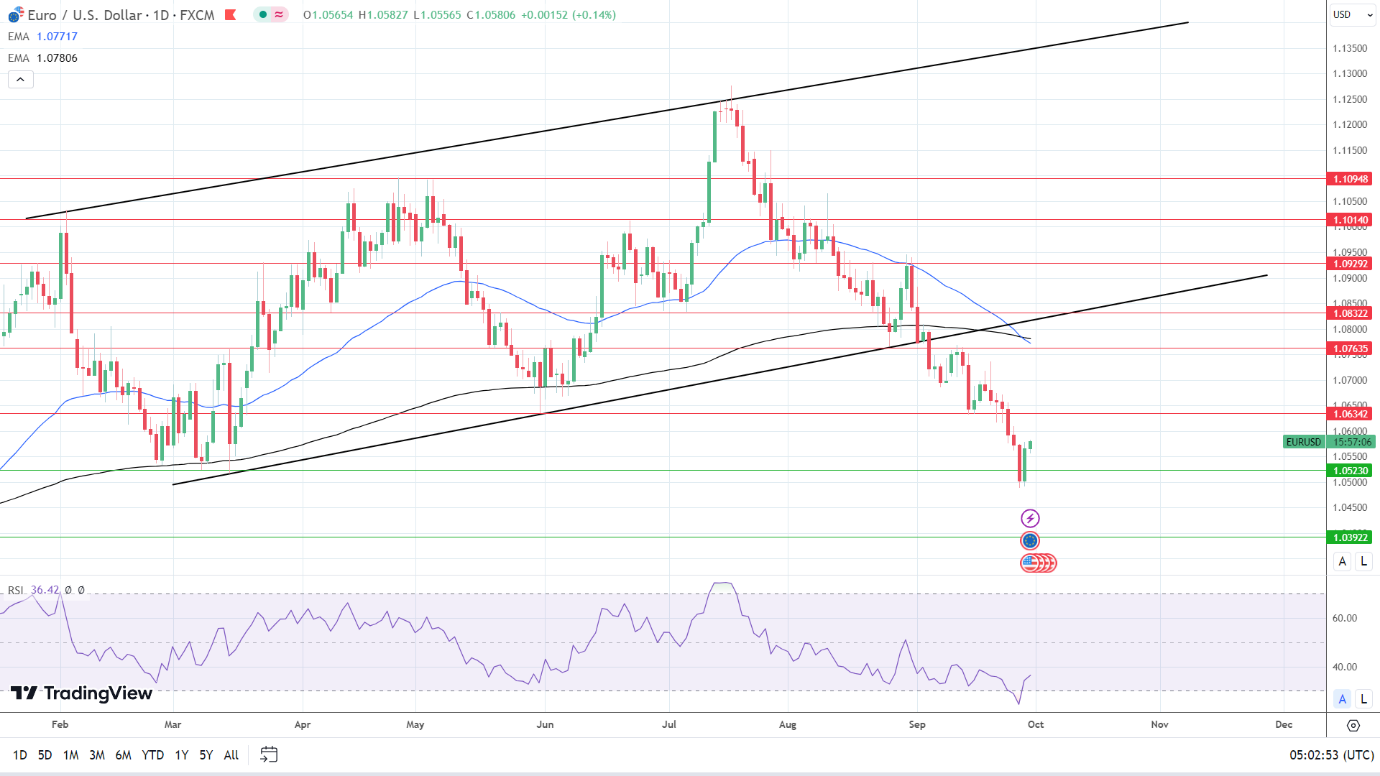Click the Feb label on time axis

(x=59, y=723)
